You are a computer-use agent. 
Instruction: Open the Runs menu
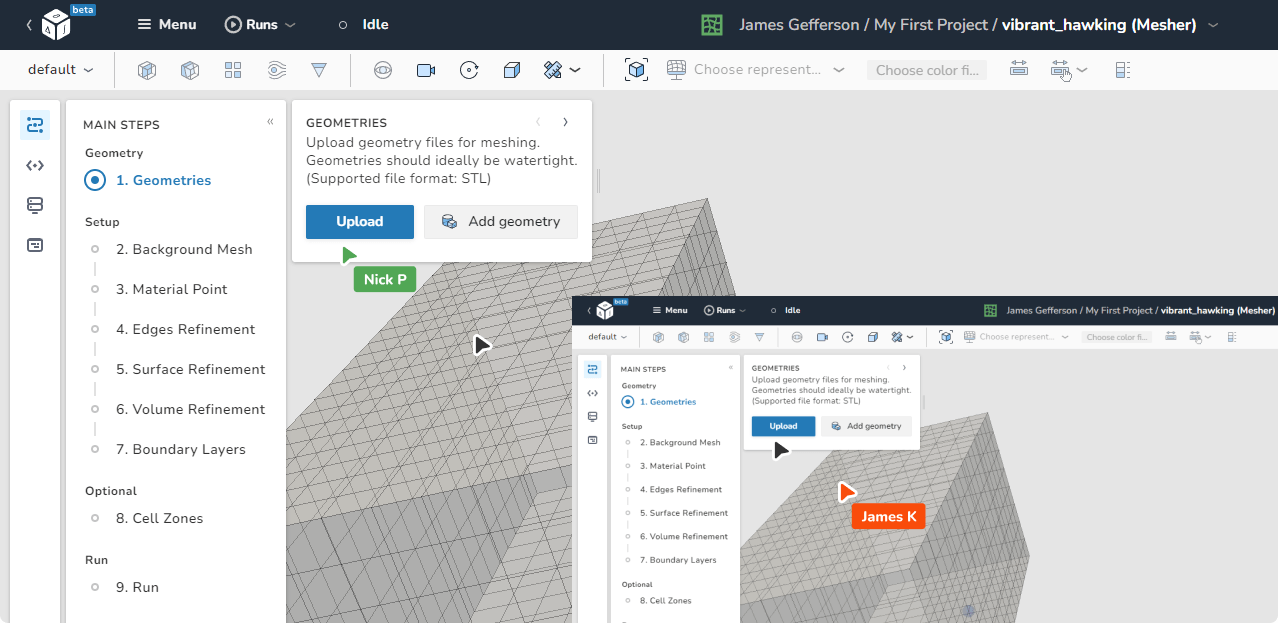[259, 24]
